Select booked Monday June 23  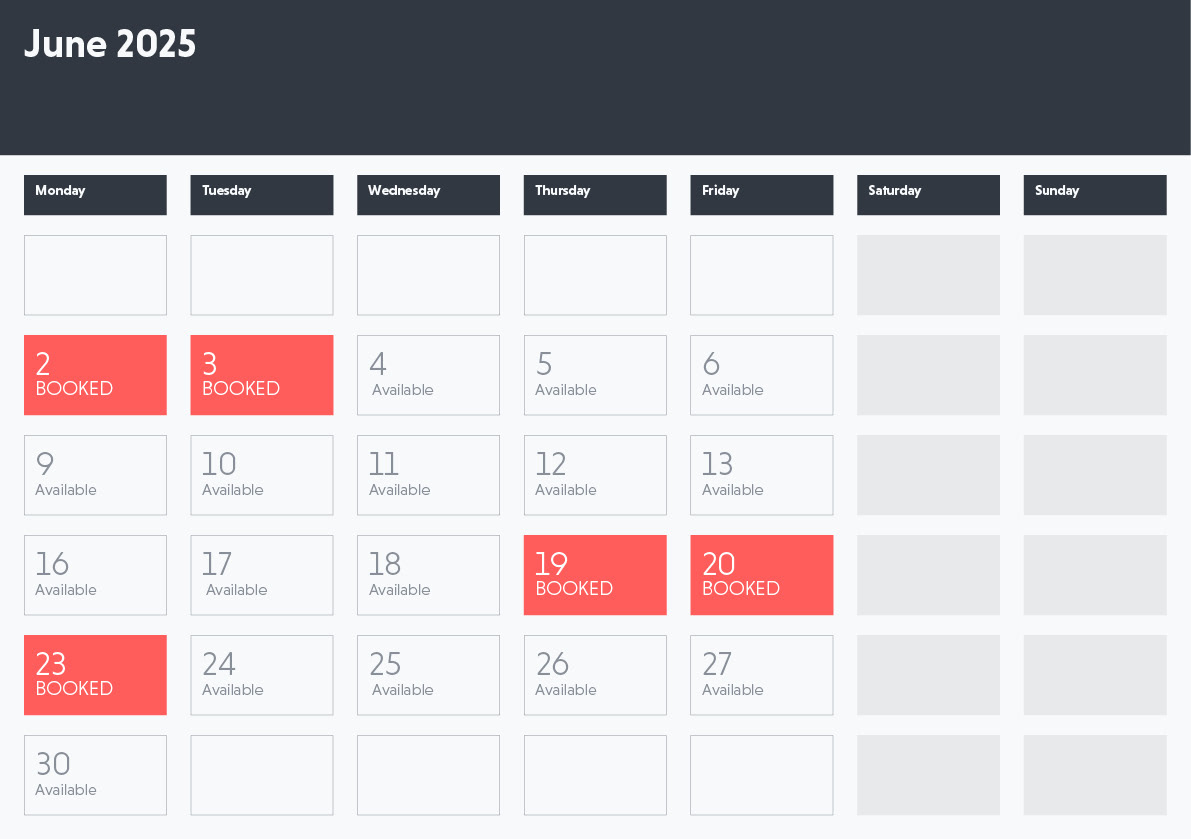95,675
